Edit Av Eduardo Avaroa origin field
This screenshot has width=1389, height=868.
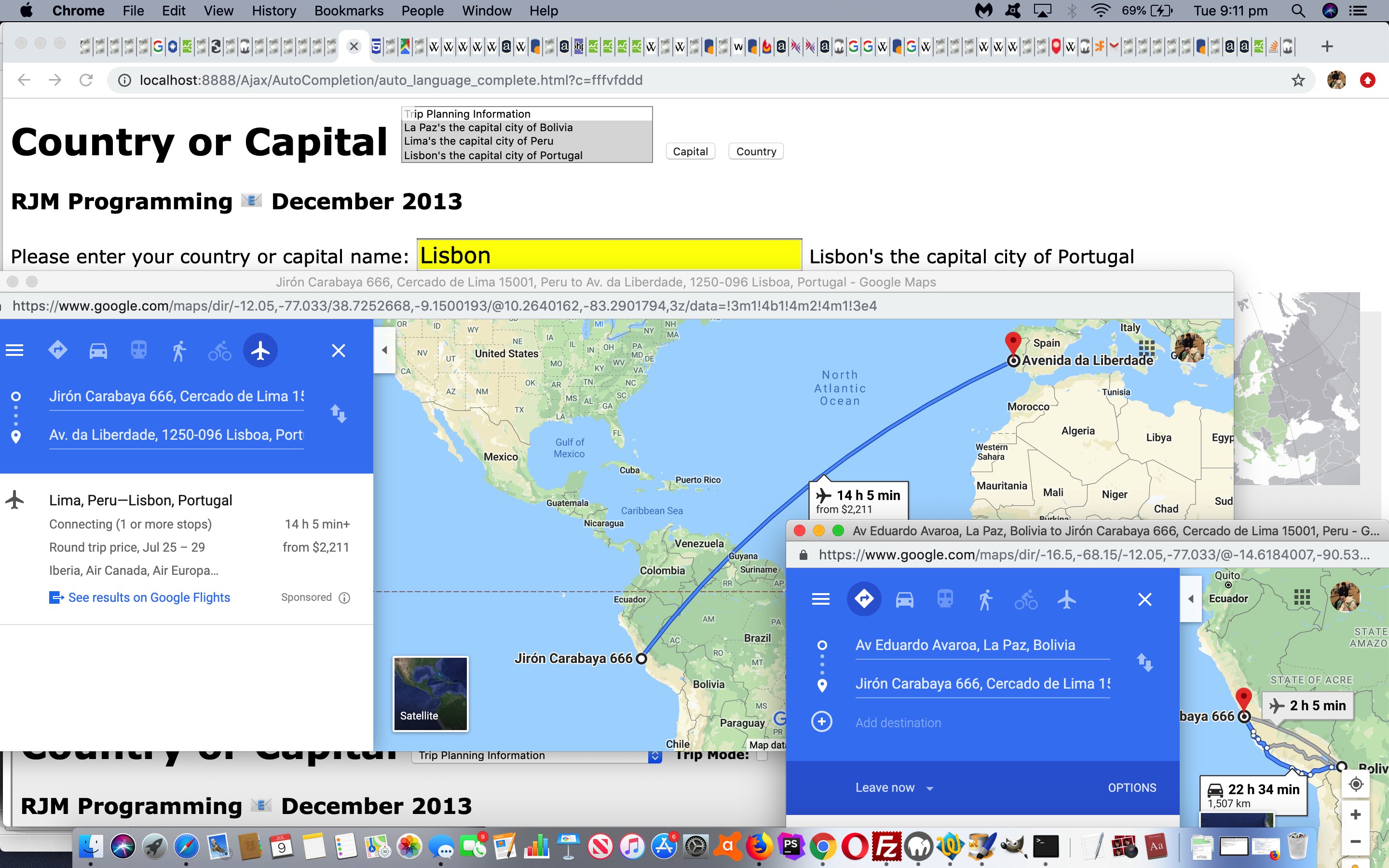tap(982, 645)
